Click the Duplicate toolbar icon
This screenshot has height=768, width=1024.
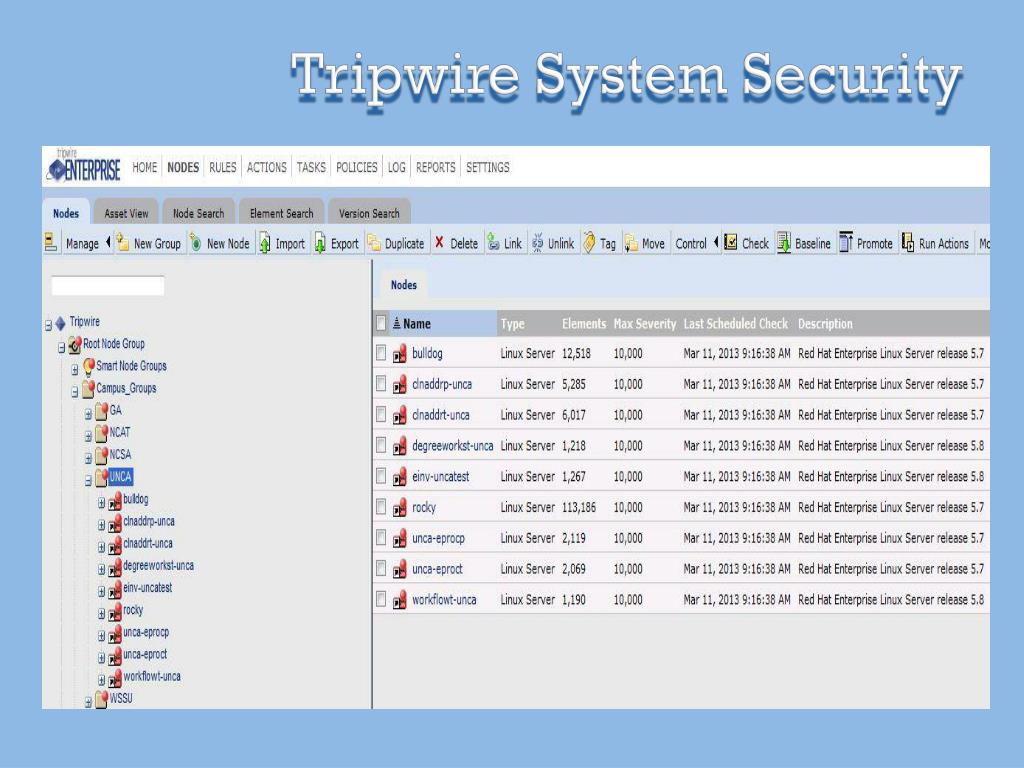pyautogui.click(x=374, y=243)
